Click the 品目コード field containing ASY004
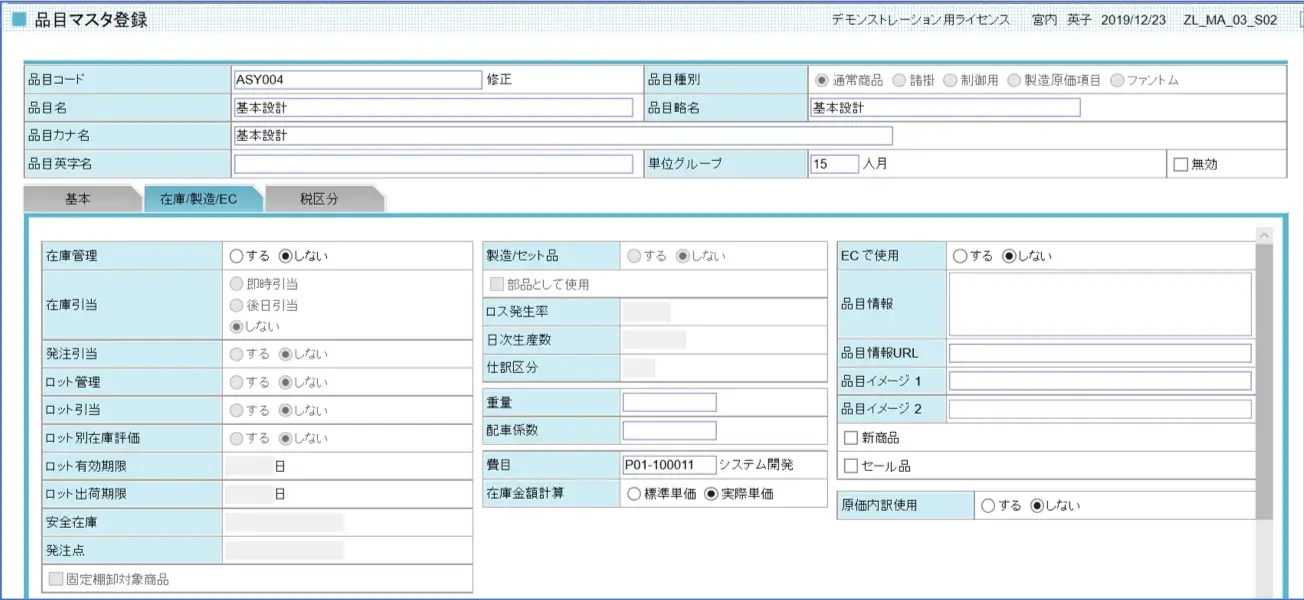This screenshot has height=600, width=1304. [357, 80]
